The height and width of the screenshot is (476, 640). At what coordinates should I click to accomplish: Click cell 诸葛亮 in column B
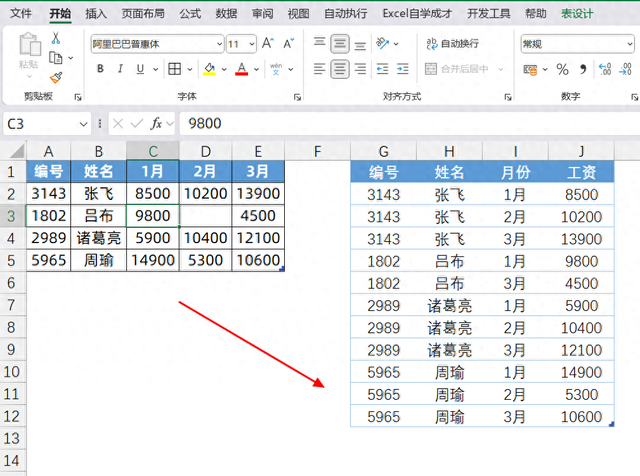[98, 238]
